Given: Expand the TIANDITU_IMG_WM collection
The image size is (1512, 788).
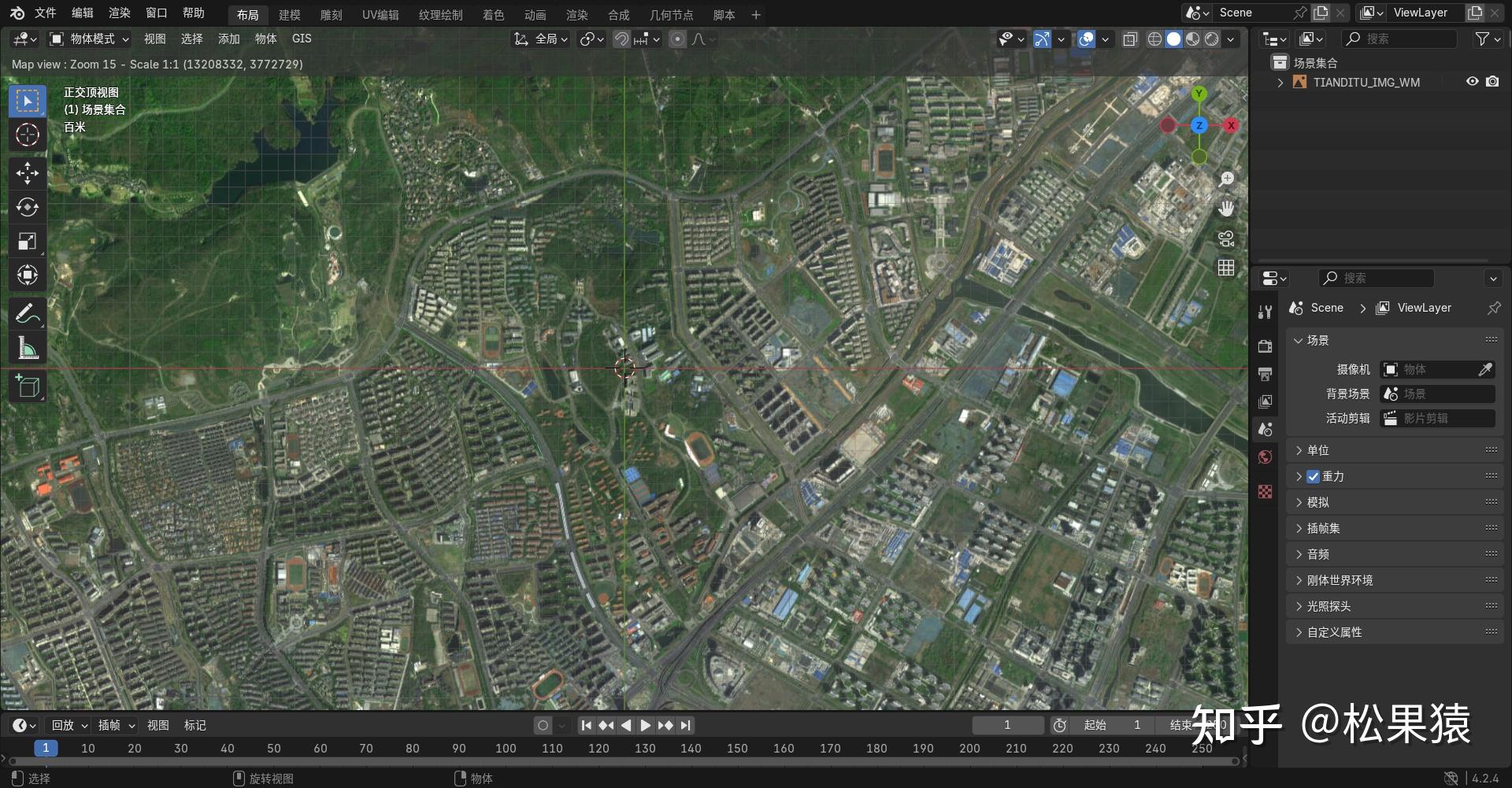Looking at the screenshot, I should click(x=1280, y=82).
